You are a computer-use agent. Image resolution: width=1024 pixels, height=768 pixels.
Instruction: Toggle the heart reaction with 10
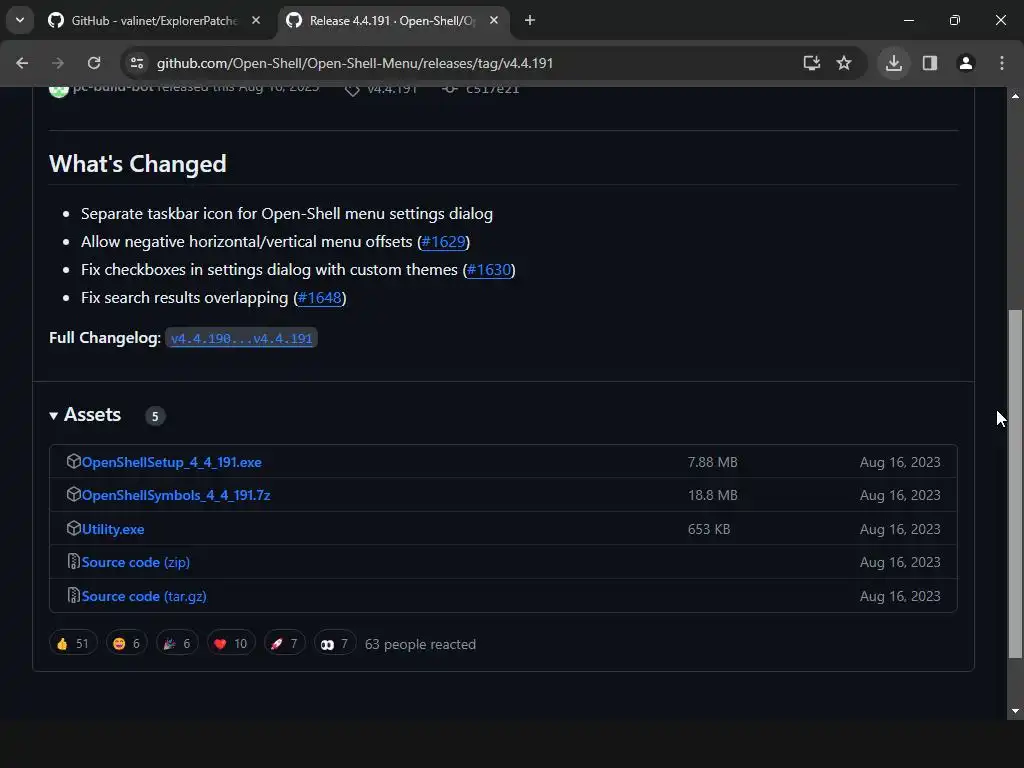click(231, 644)
